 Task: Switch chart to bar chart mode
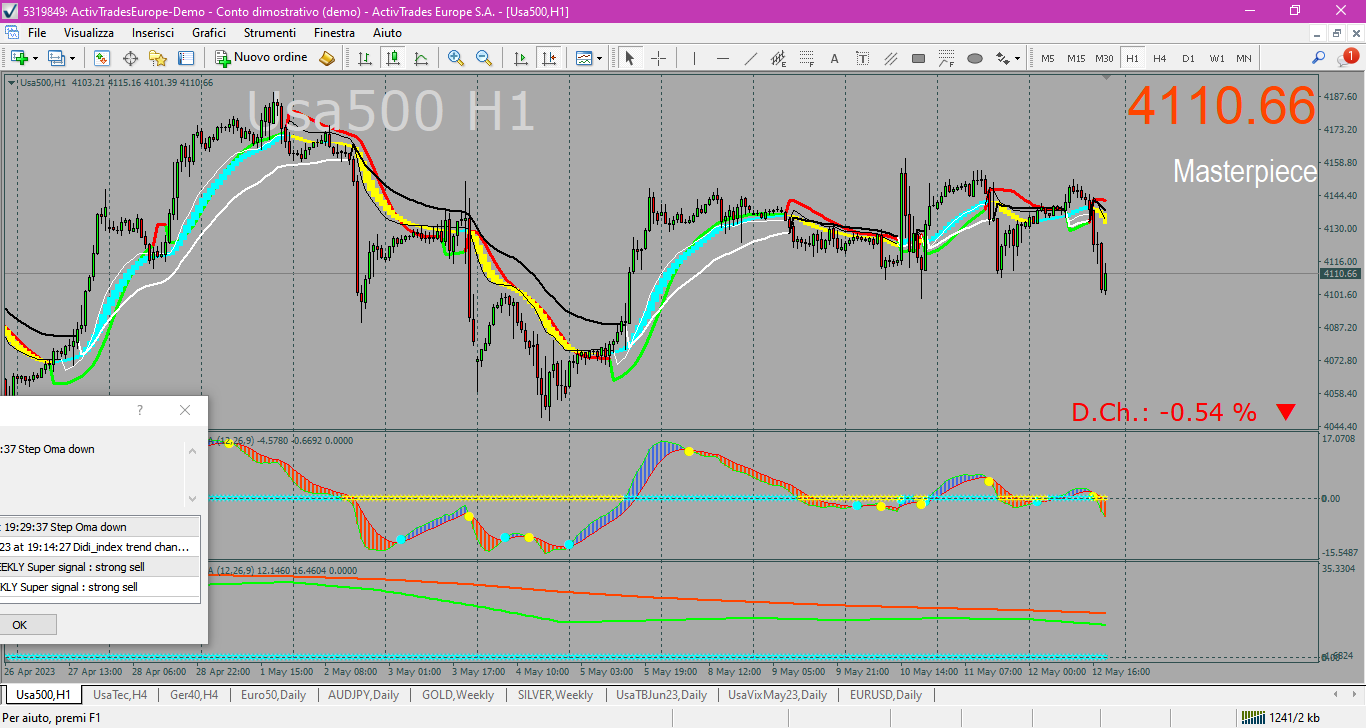[364, 58]
